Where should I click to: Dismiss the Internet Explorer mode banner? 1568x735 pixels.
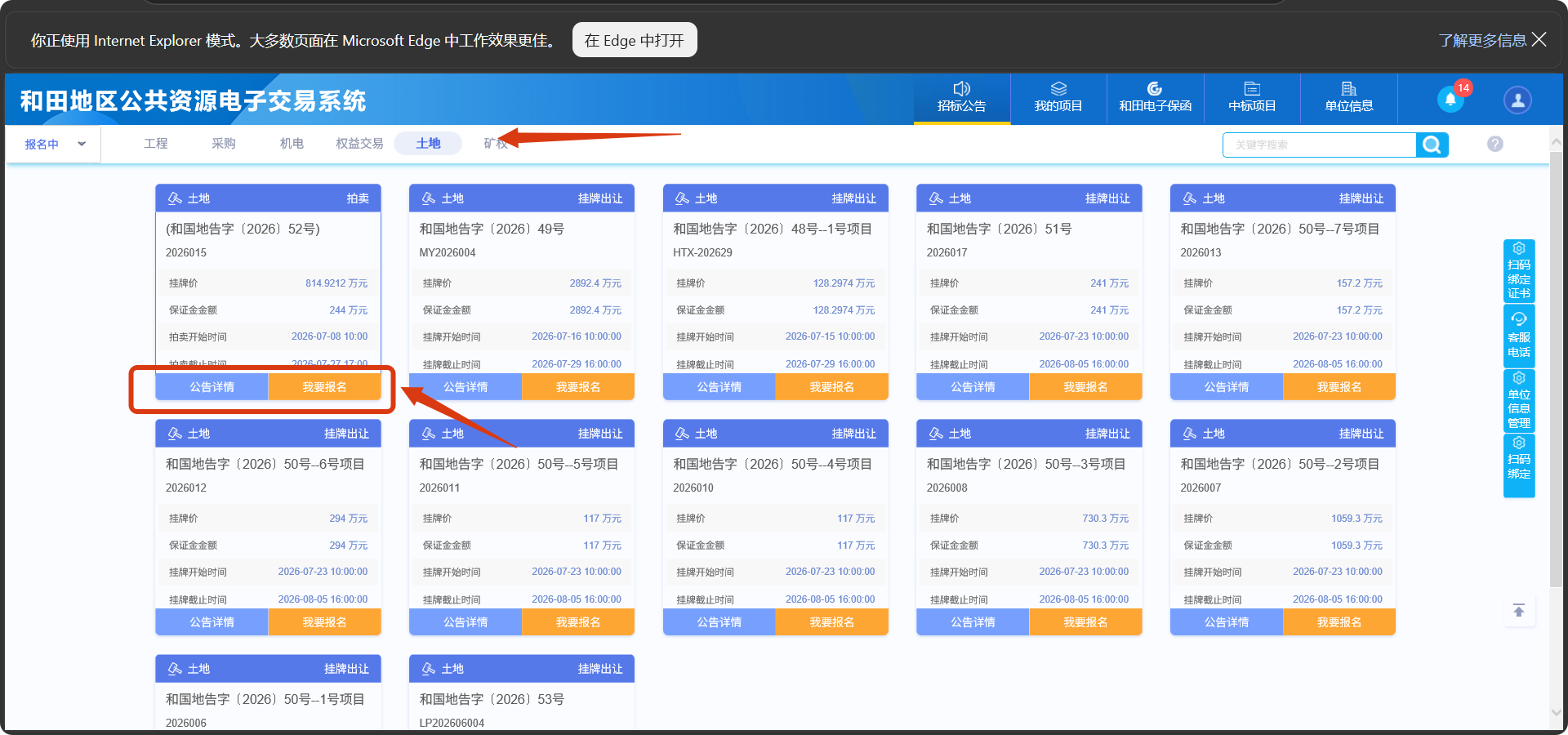tap(1539, 39)
